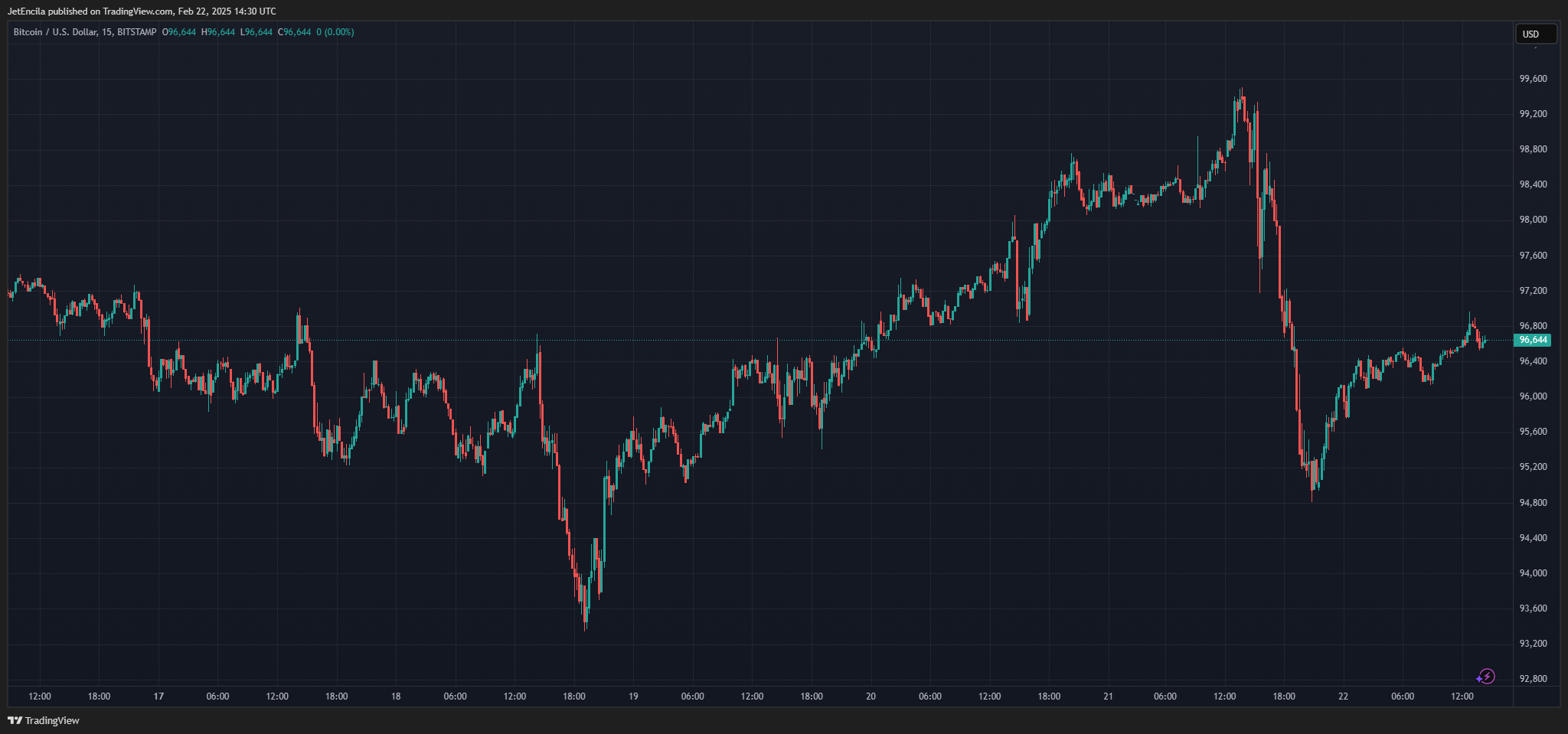This screenshot has width=1568, height=734.
Task: Click the purple lightning bolt icon
Action: point(1485,677)
